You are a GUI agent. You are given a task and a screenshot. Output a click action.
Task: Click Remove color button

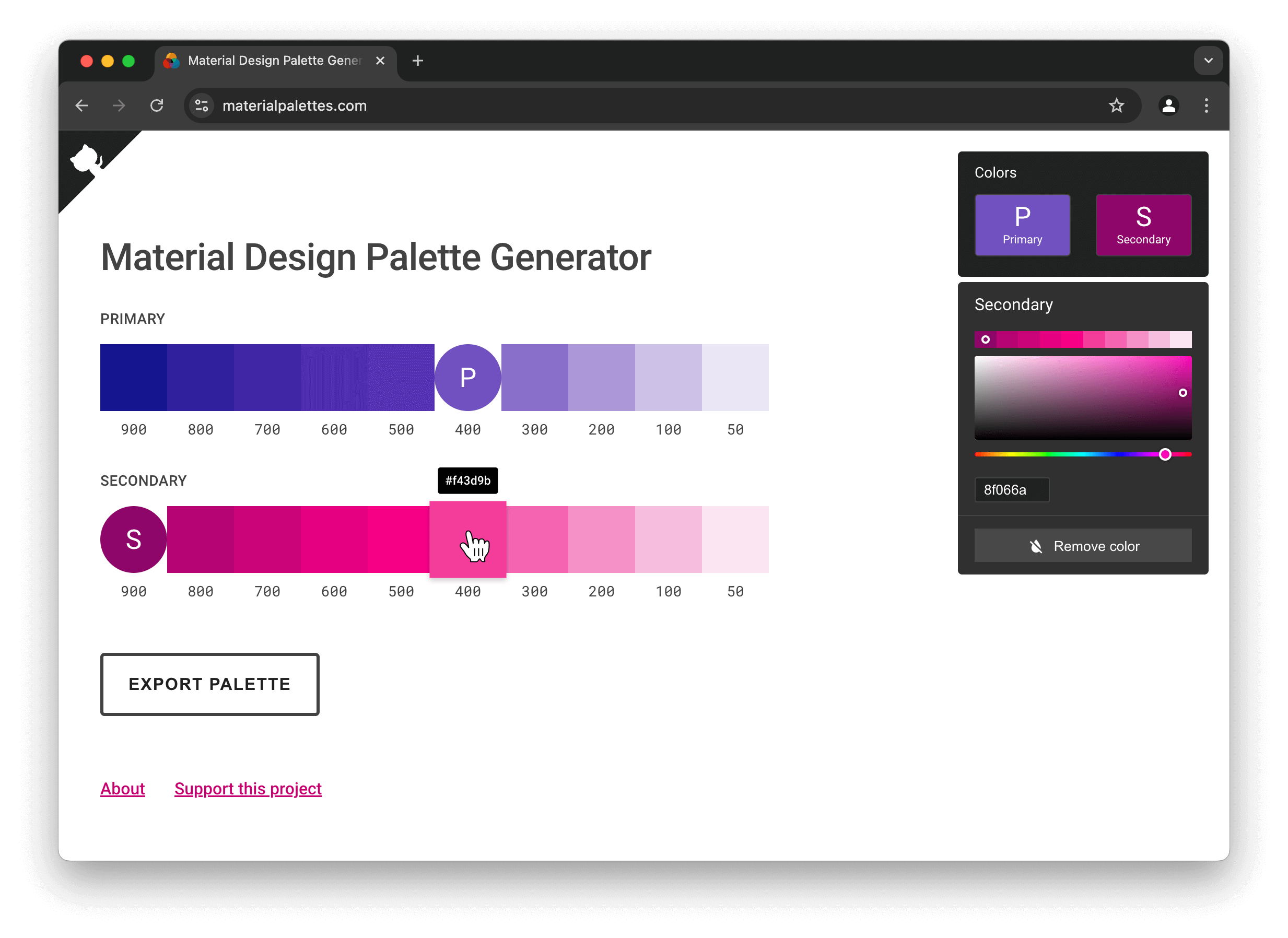[x=1082, y=546]
